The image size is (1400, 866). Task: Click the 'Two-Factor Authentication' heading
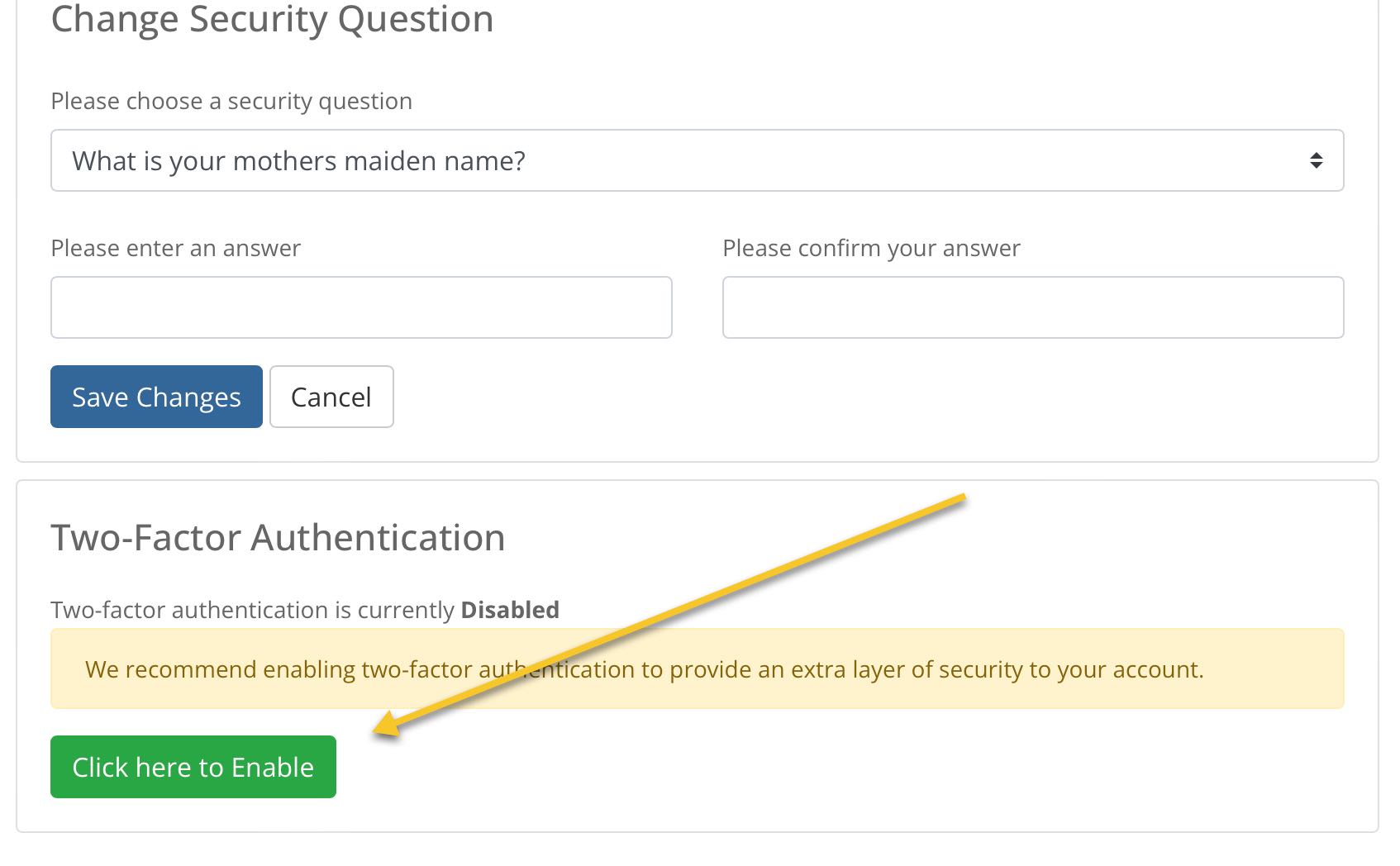click(x=278, y=537)
